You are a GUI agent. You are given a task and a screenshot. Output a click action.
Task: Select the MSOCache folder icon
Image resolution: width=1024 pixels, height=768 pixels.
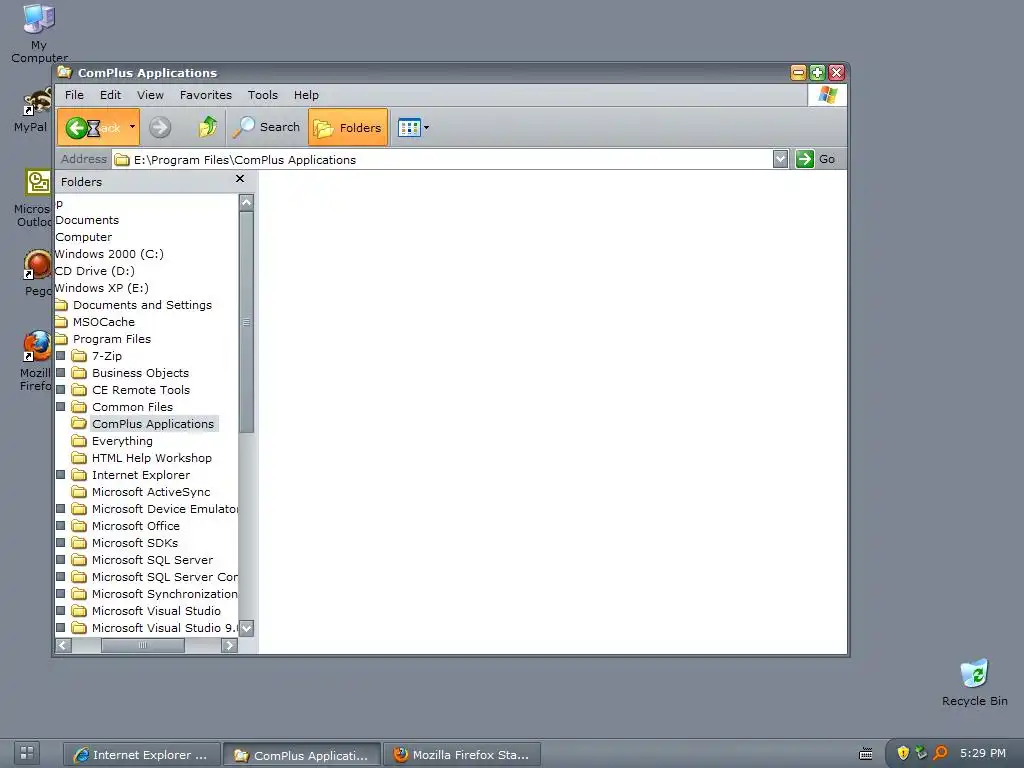click(x=62, y=322)
